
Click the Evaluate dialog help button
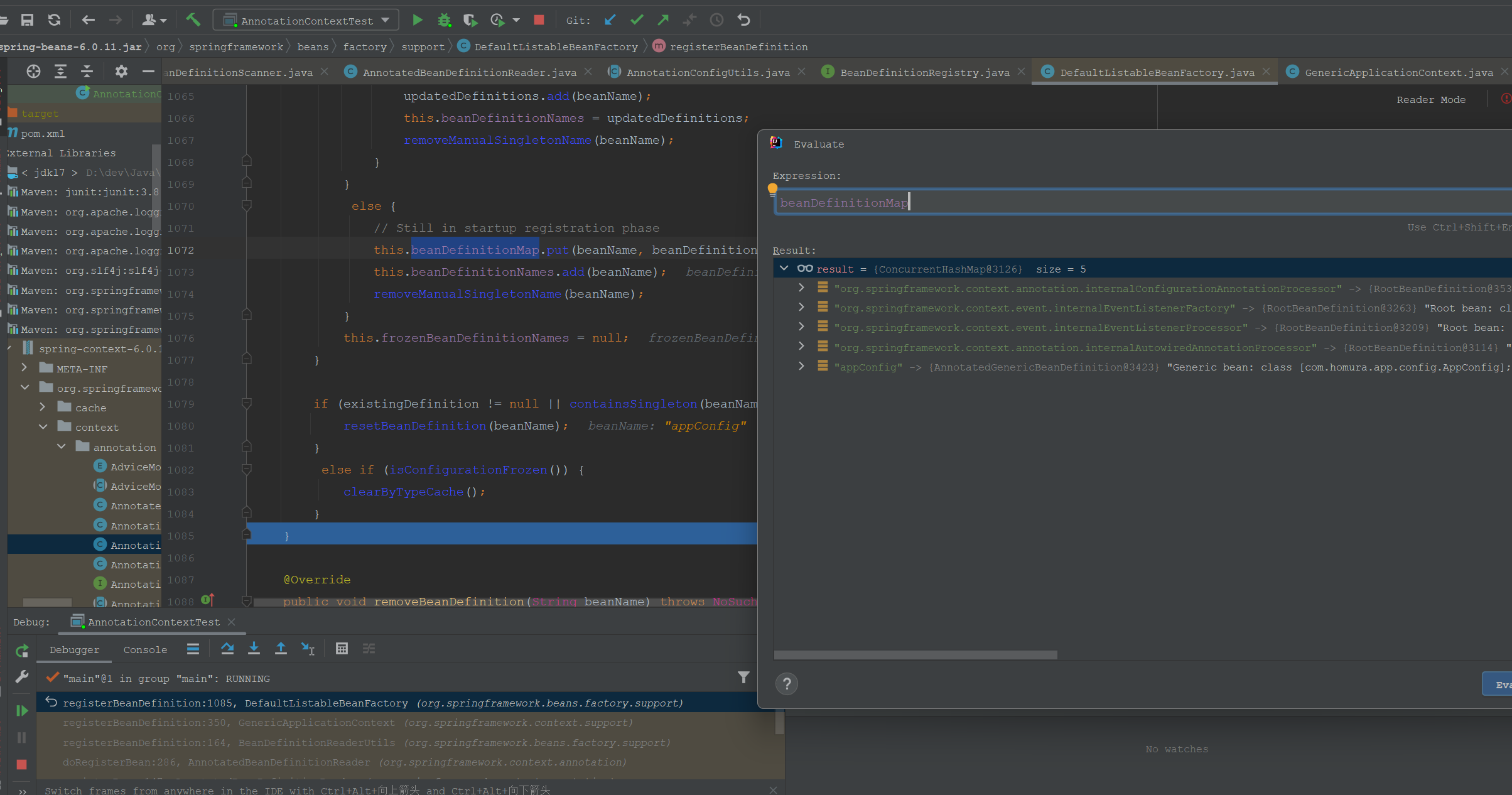click(x=786, y=684)
